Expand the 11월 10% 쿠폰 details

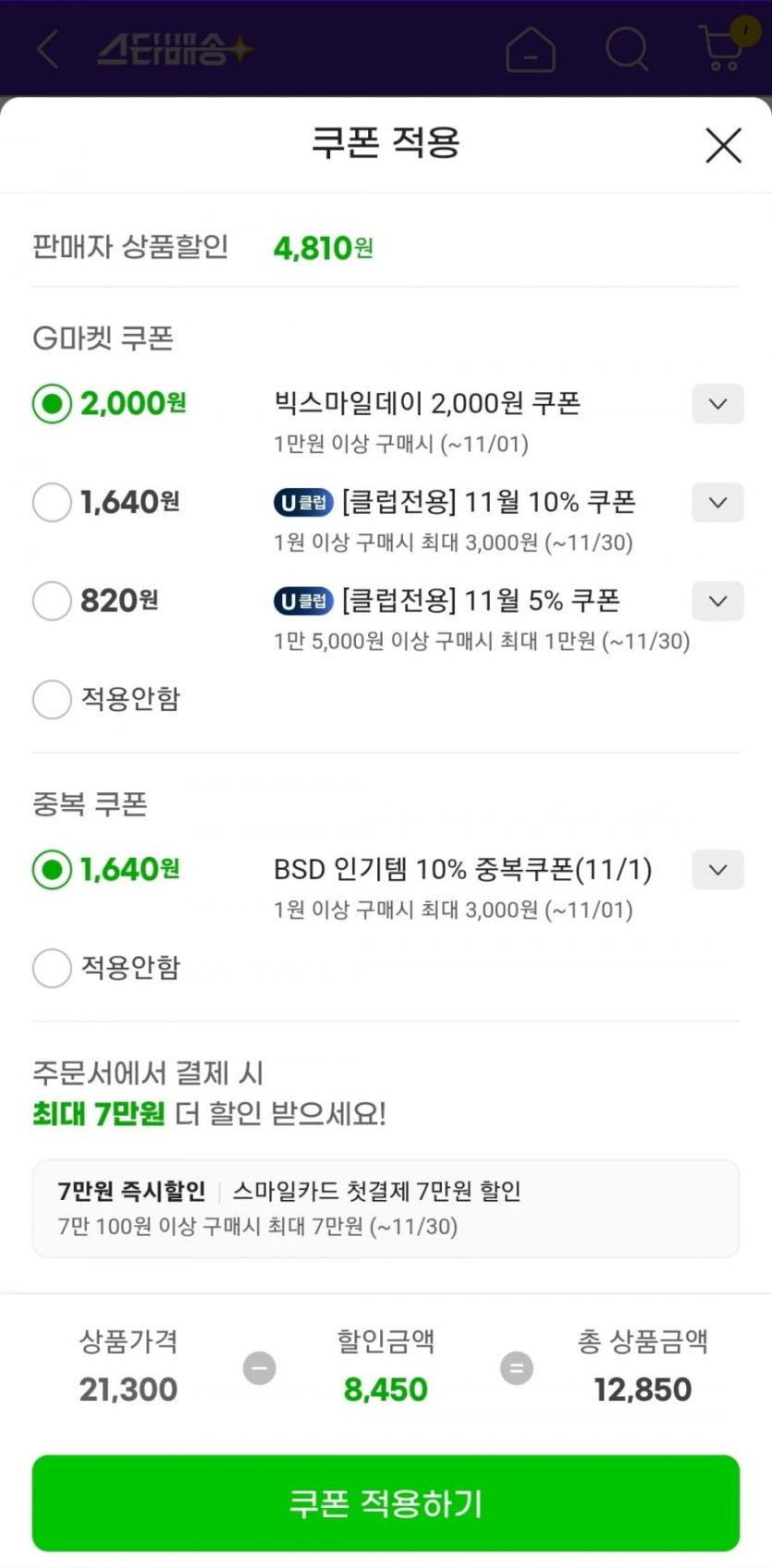(717, 503)
